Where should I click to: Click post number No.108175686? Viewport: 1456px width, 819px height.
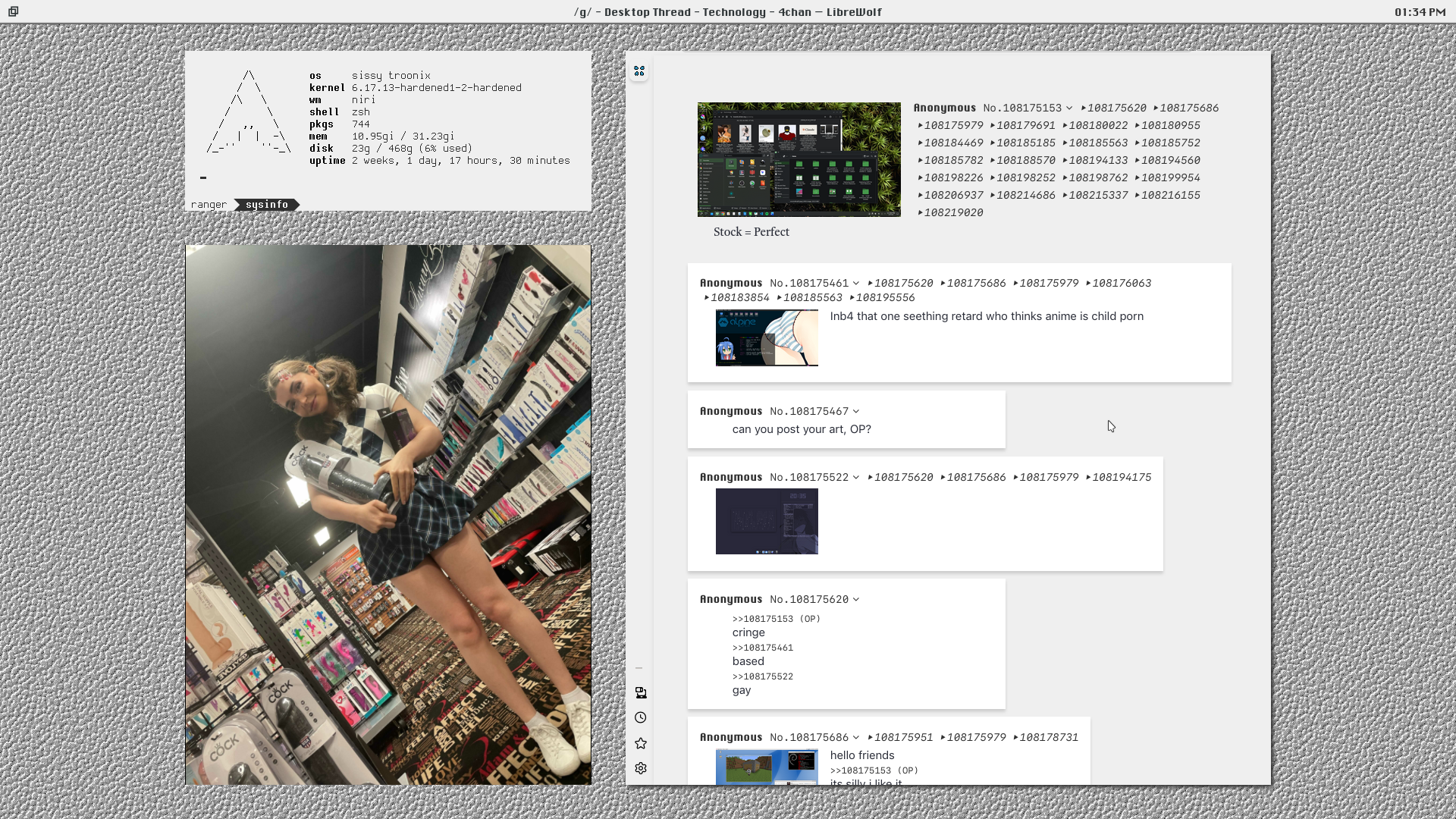[809, 737]
